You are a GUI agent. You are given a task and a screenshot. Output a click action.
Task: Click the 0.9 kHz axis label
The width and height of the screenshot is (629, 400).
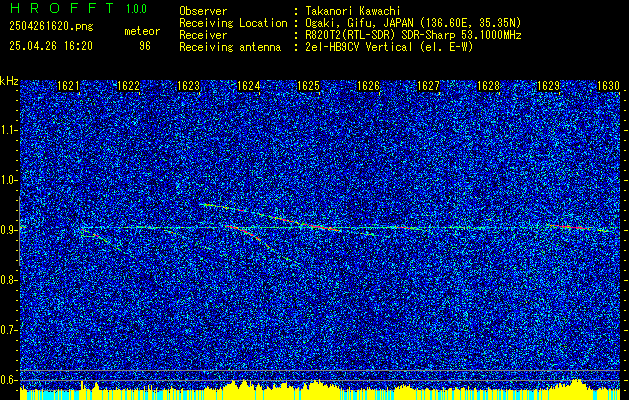pos(9,230)
